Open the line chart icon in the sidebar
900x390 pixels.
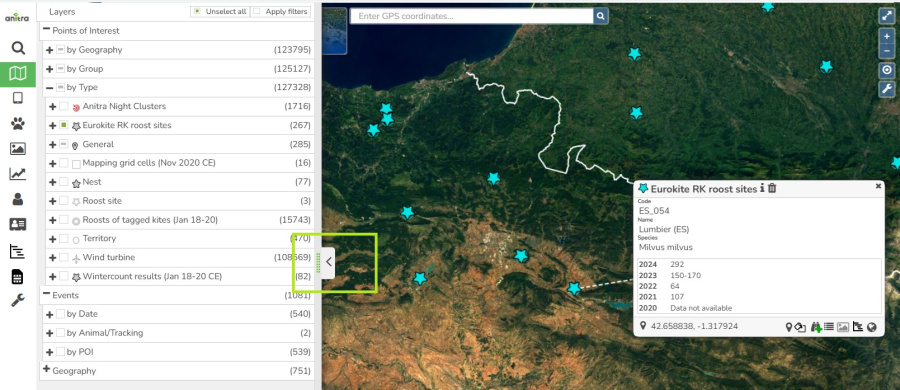point(18,173)
